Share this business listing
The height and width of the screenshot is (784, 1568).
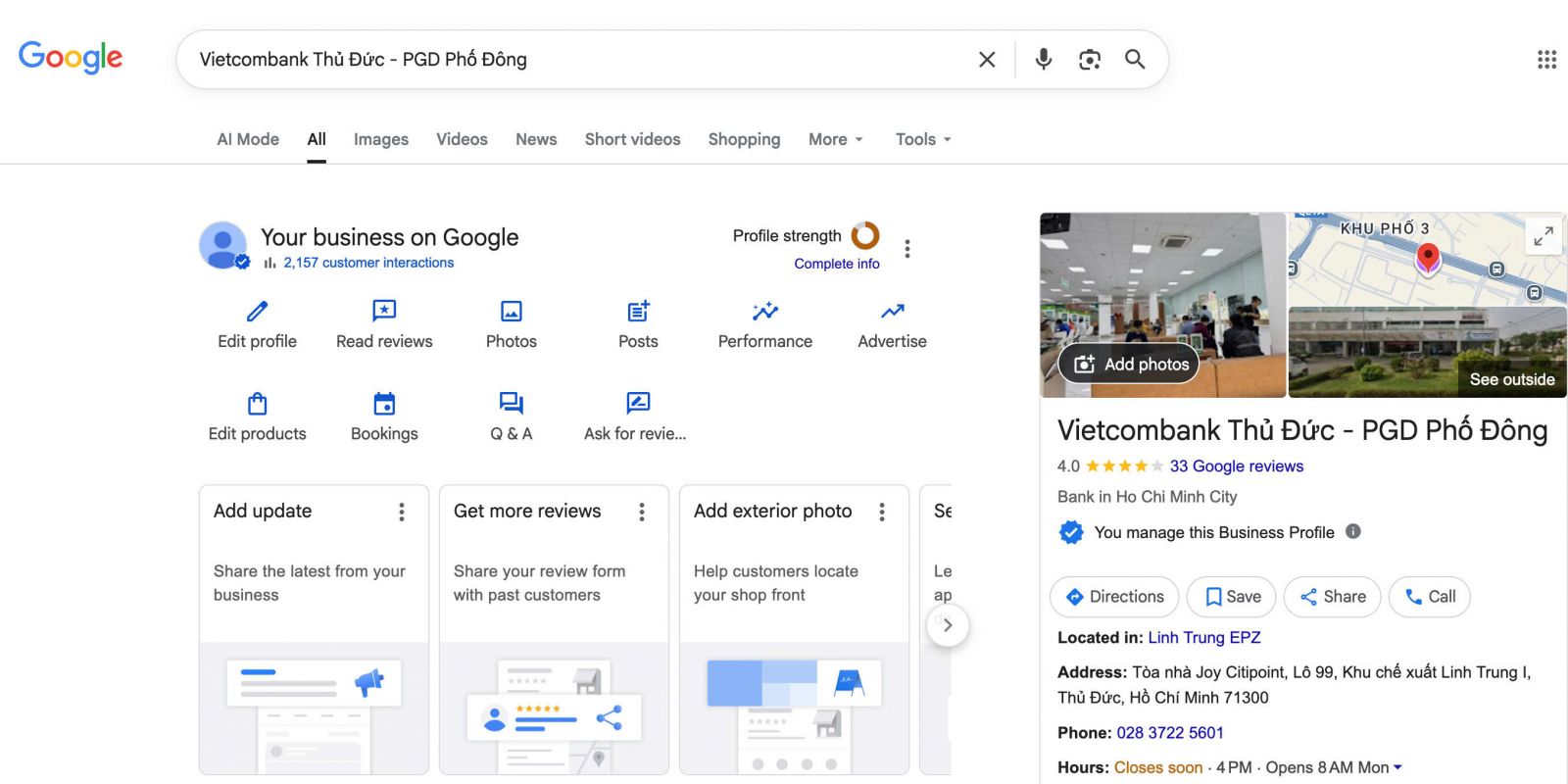coord(1332,597)
